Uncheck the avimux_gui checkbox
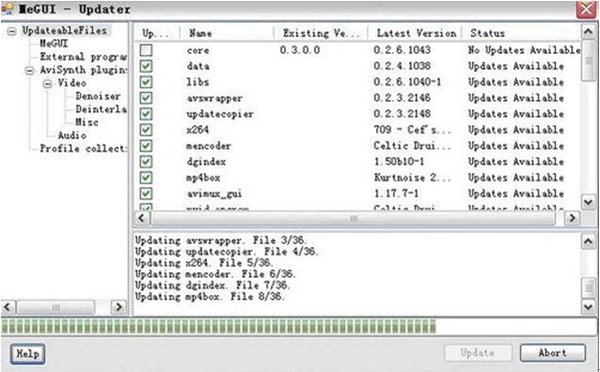Image resolution: width=600 pixels, height=372 pixels. pyautogui.click(x=146, y=194)
